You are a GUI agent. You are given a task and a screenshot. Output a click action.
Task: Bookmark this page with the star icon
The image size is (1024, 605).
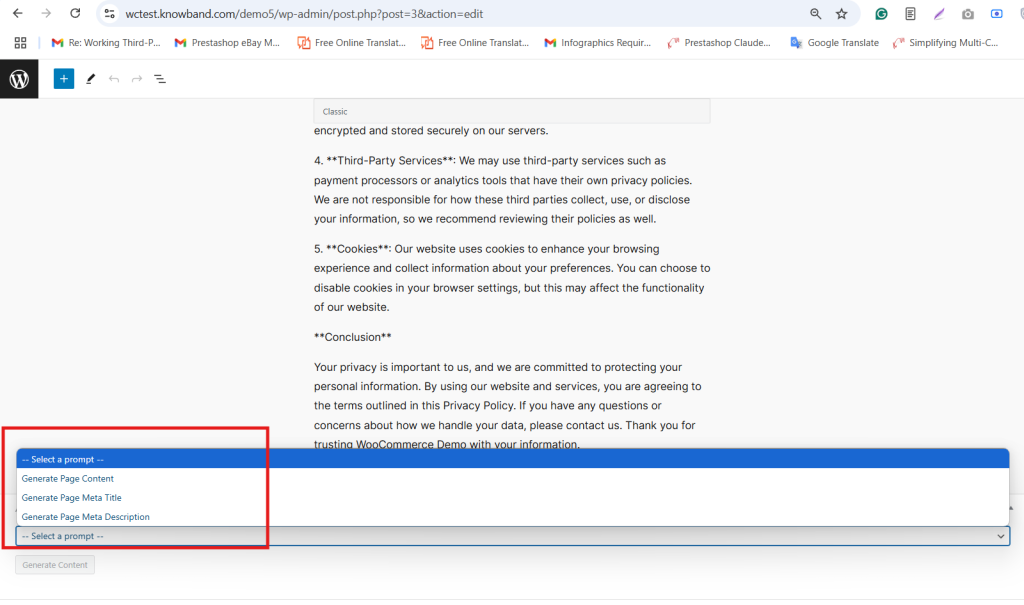(841, 14)
